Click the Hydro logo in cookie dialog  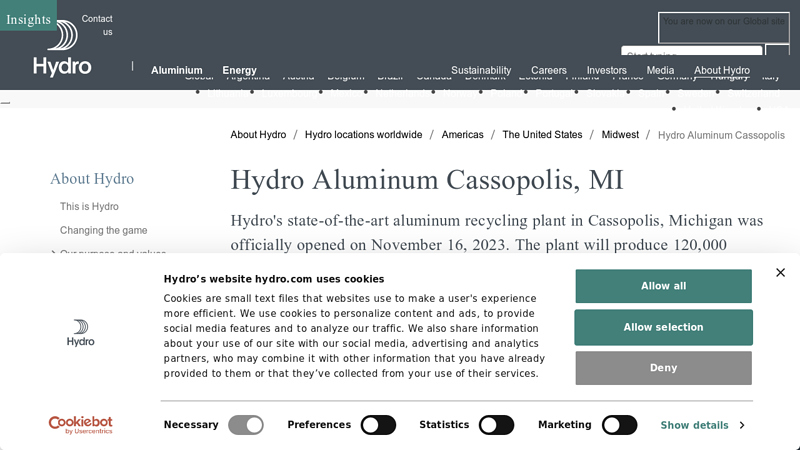click(x=81, y=333)
